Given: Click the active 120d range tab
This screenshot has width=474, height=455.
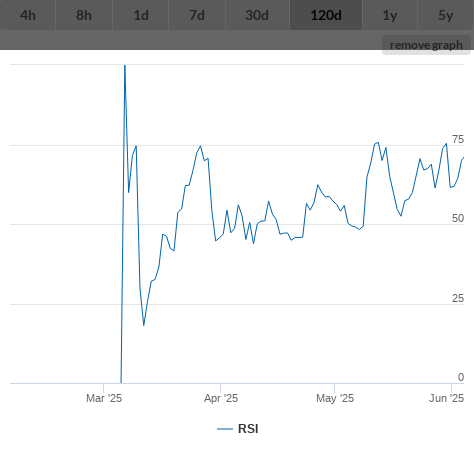Looking at the screenshot, I should point(326,15).
